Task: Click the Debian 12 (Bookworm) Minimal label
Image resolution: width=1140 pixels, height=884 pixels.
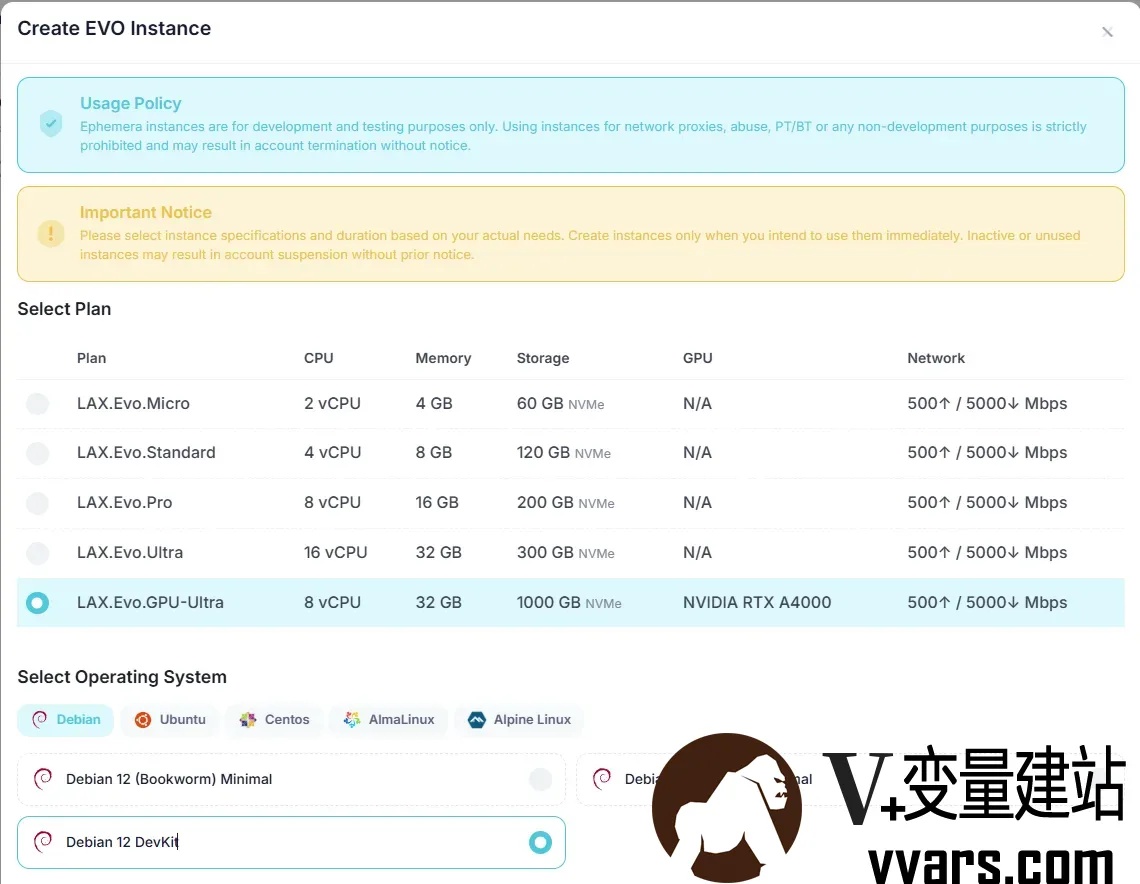Action: click(169, 779)
